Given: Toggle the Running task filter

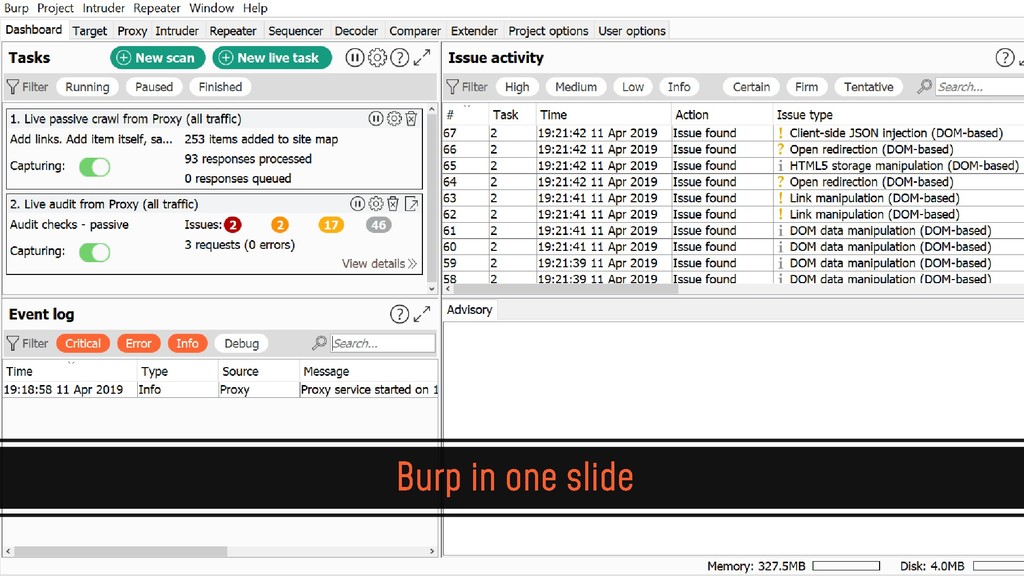Looking at the screenshot, I should coord(88,87).
